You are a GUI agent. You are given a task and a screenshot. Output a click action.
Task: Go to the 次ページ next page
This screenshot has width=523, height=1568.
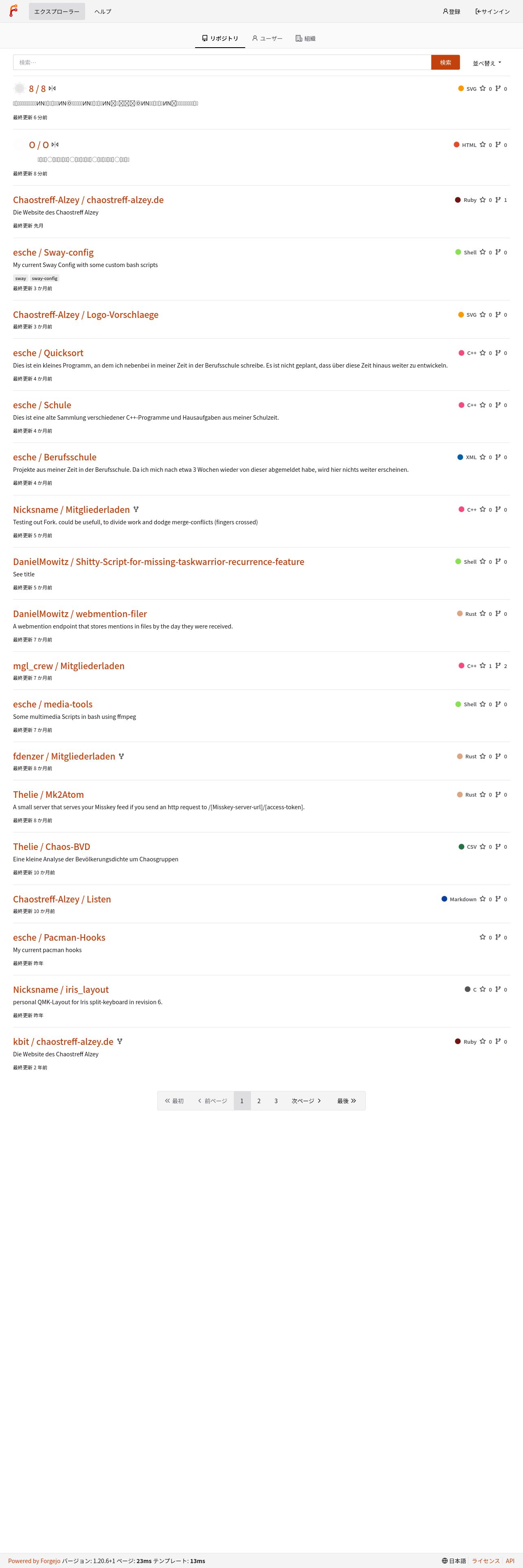pos(305,1101)
